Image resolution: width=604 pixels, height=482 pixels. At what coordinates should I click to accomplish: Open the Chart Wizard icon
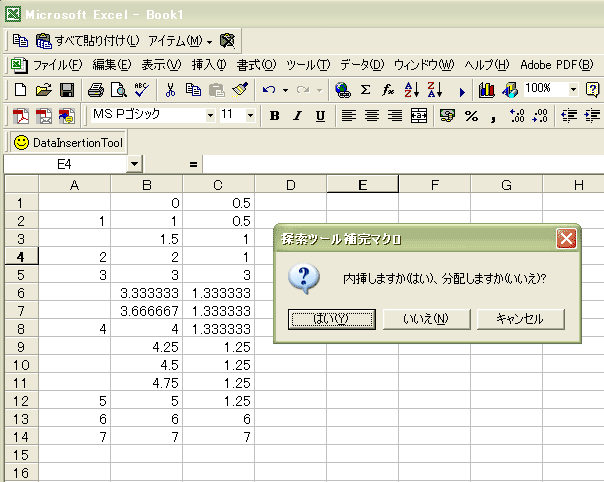(487, 90)
